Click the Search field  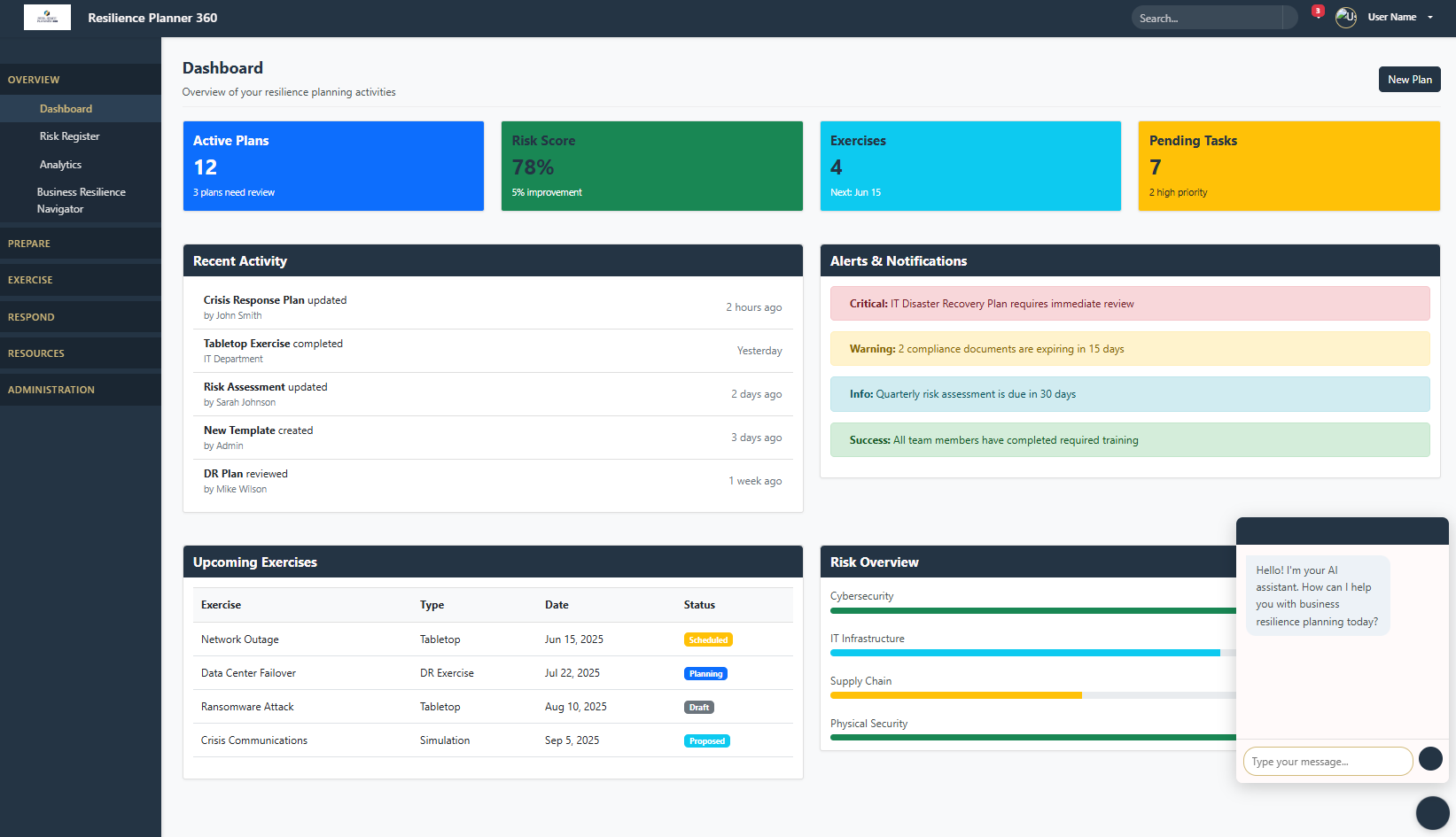(x=1213, y=17)
